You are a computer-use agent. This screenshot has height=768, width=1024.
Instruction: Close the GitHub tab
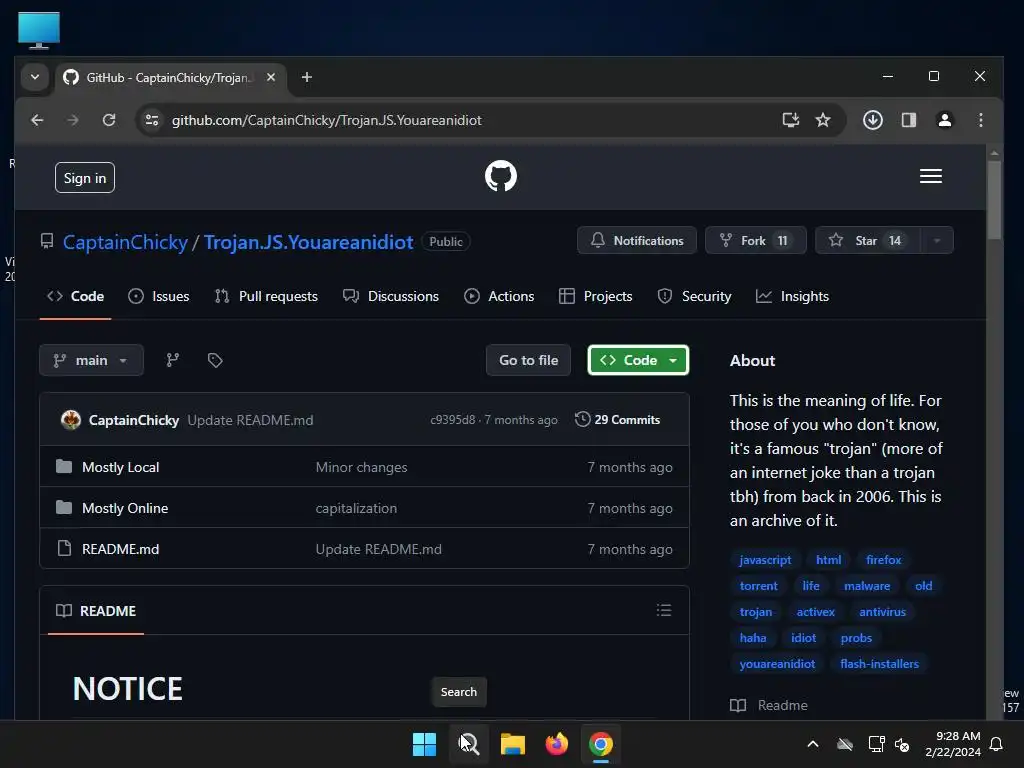coord(271,77)
